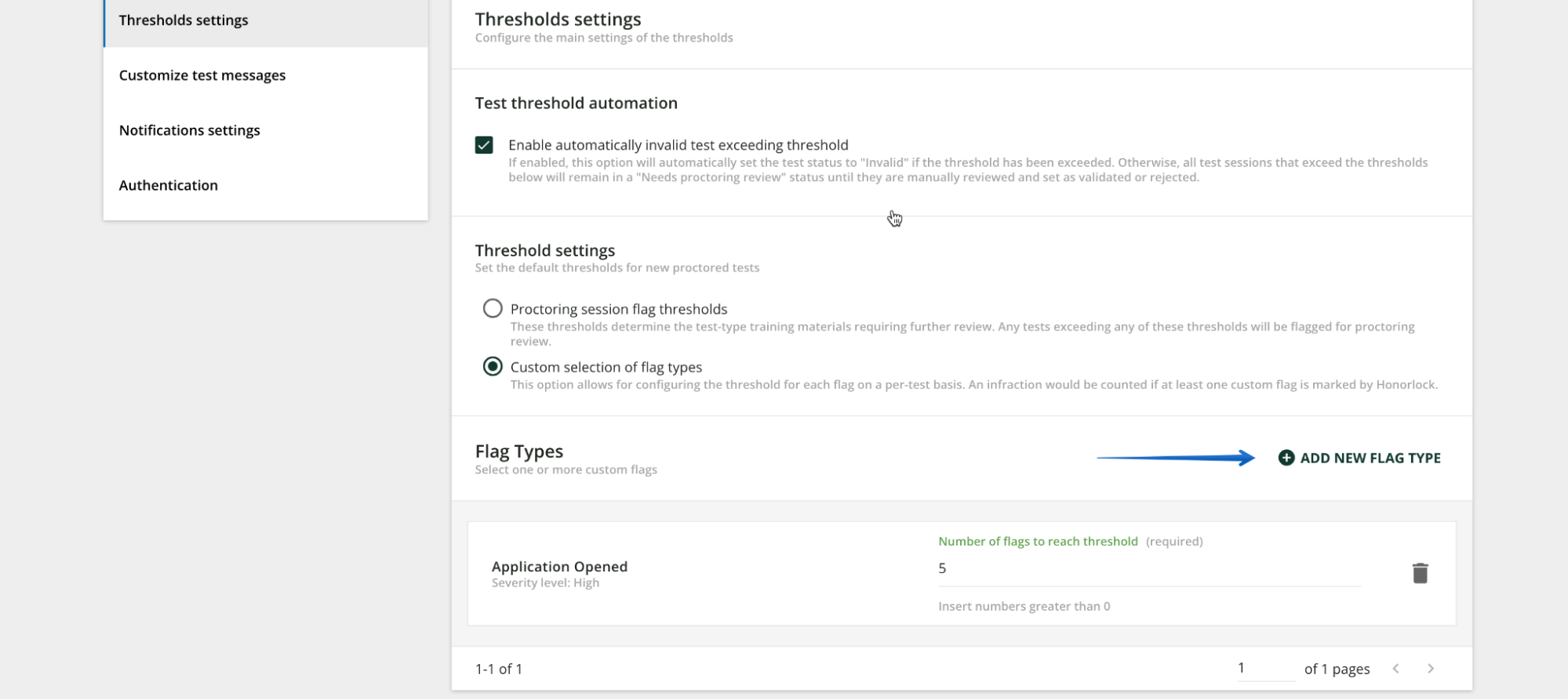Select Proctoring session flag thresholds option
The width and height of the screenshot is (1568, 700).
(493, 308)
